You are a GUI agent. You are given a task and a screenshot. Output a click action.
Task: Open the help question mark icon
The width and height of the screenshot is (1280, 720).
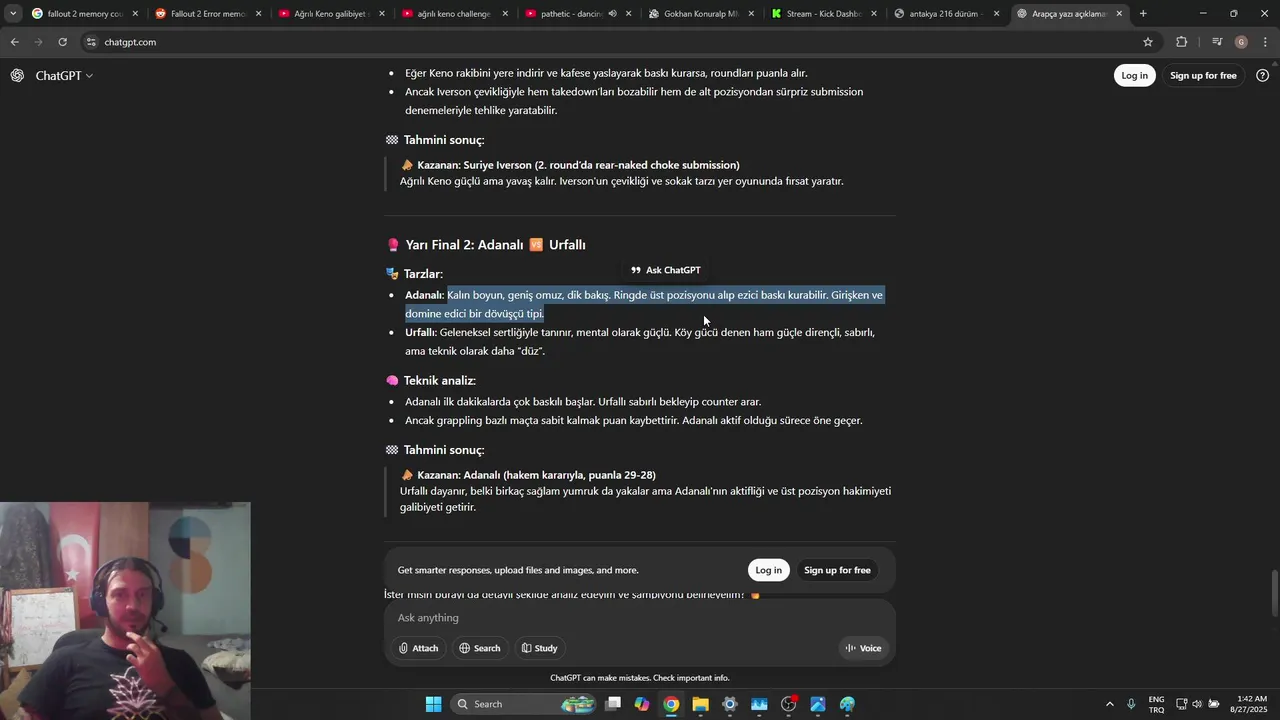click(1262, 76)
